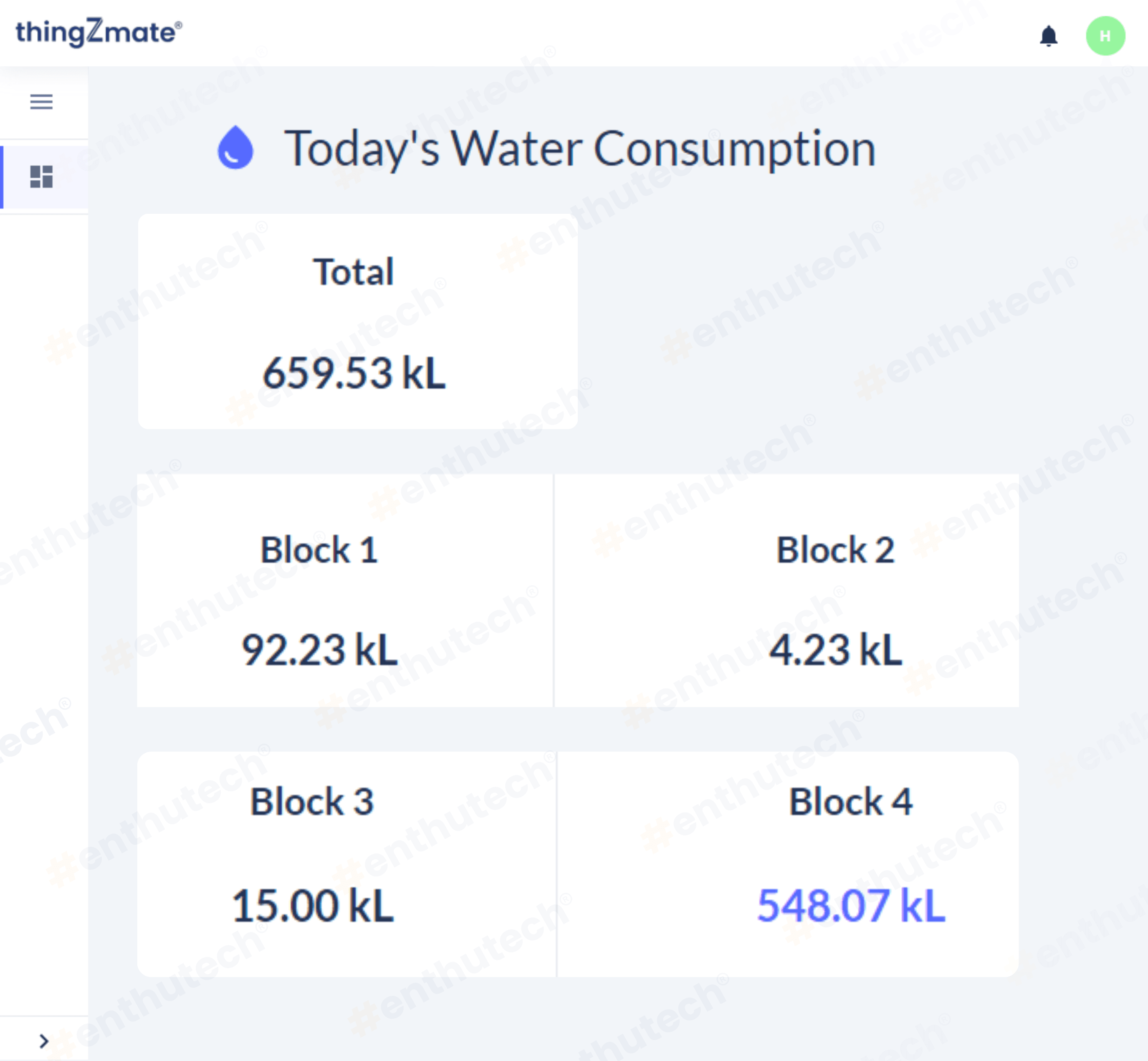Viewport: 1148px width, 1061px height.
Task: Open the green H user avatar
Action: [x=1105, y=36]
